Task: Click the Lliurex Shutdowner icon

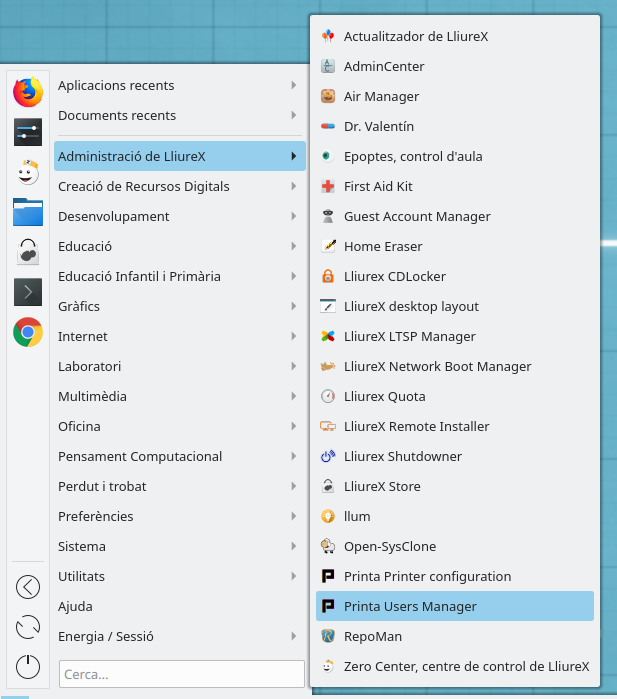Action: pos(327,456)
